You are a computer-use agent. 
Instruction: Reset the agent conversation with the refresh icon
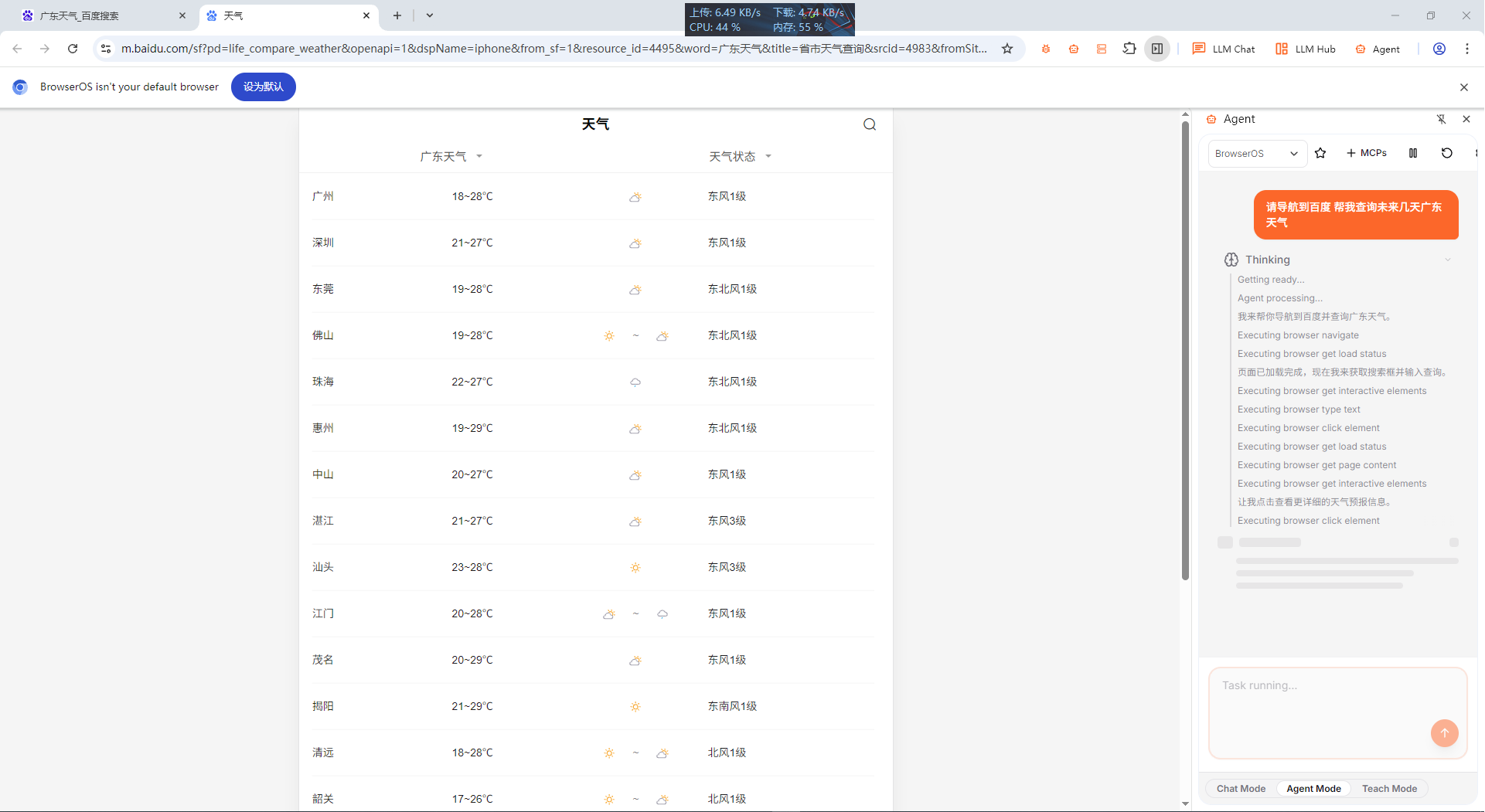[x=1447, y=153]
